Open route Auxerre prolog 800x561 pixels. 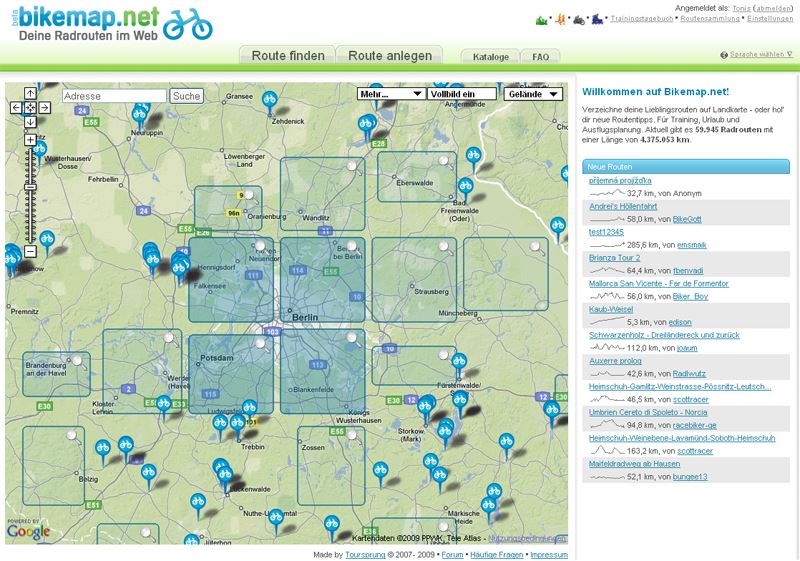[615, 361]
